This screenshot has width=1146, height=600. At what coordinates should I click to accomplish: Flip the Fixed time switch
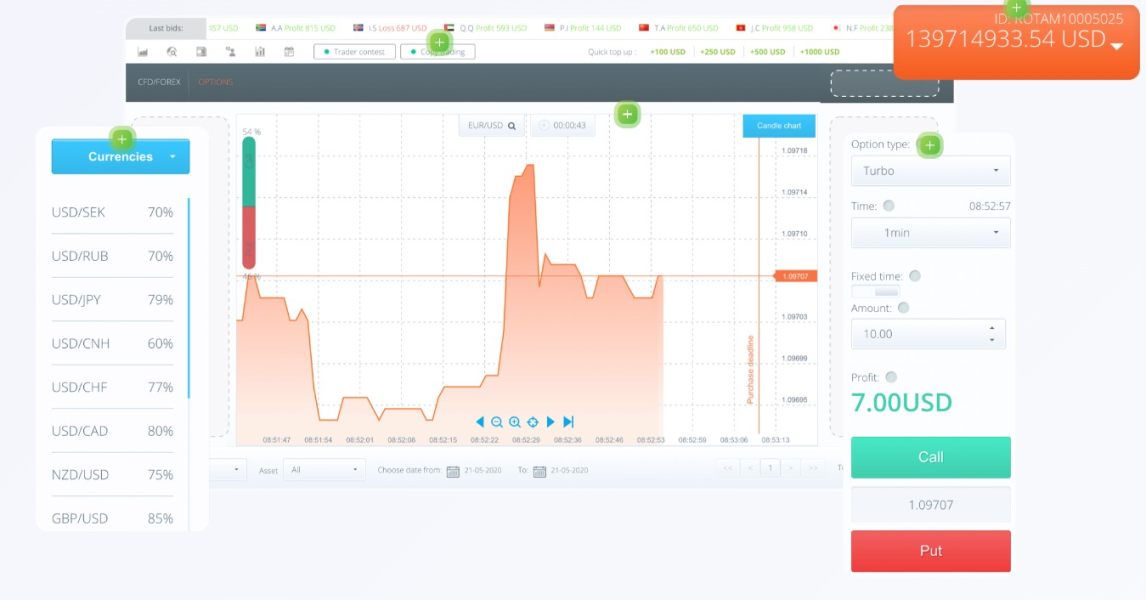pyautogui.click(x=876, y=292)
